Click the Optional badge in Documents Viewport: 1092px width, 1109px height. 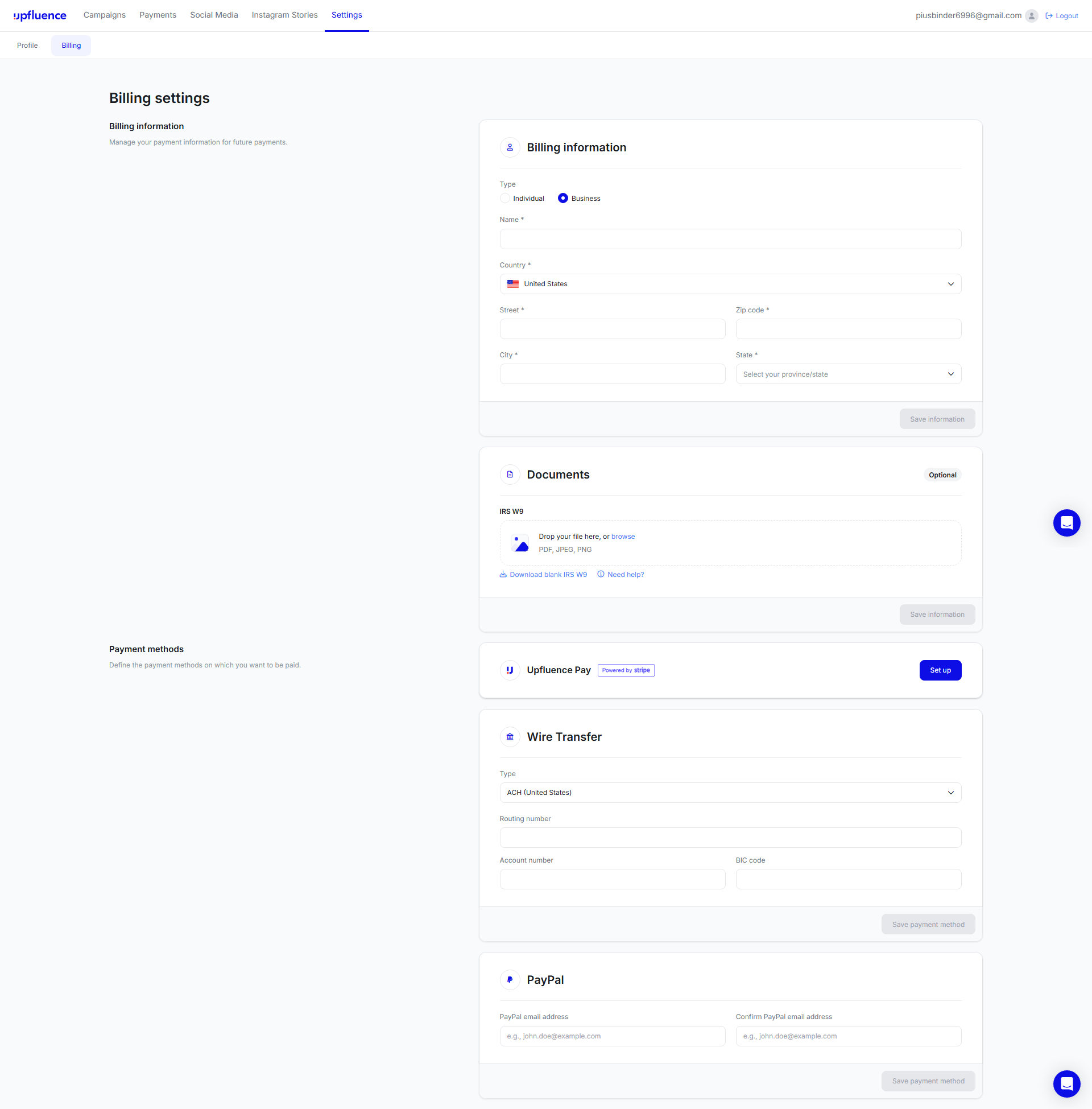(942, 475)
